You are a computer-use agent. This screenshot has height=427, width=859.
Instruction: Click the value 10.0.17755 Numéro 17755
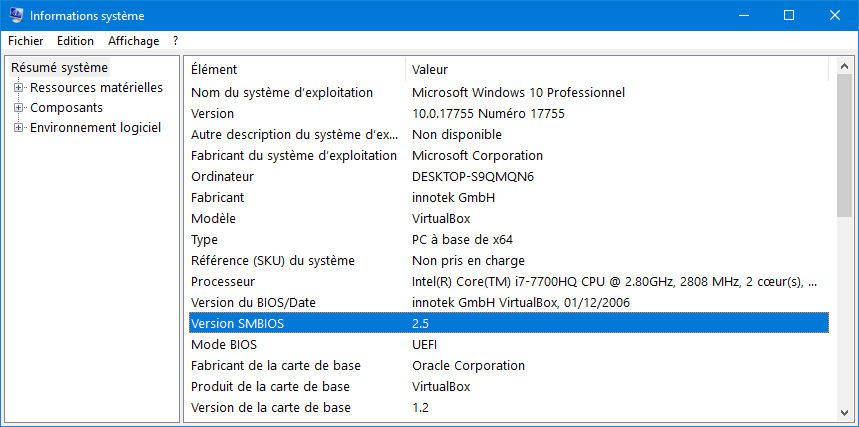click(488, 114)
